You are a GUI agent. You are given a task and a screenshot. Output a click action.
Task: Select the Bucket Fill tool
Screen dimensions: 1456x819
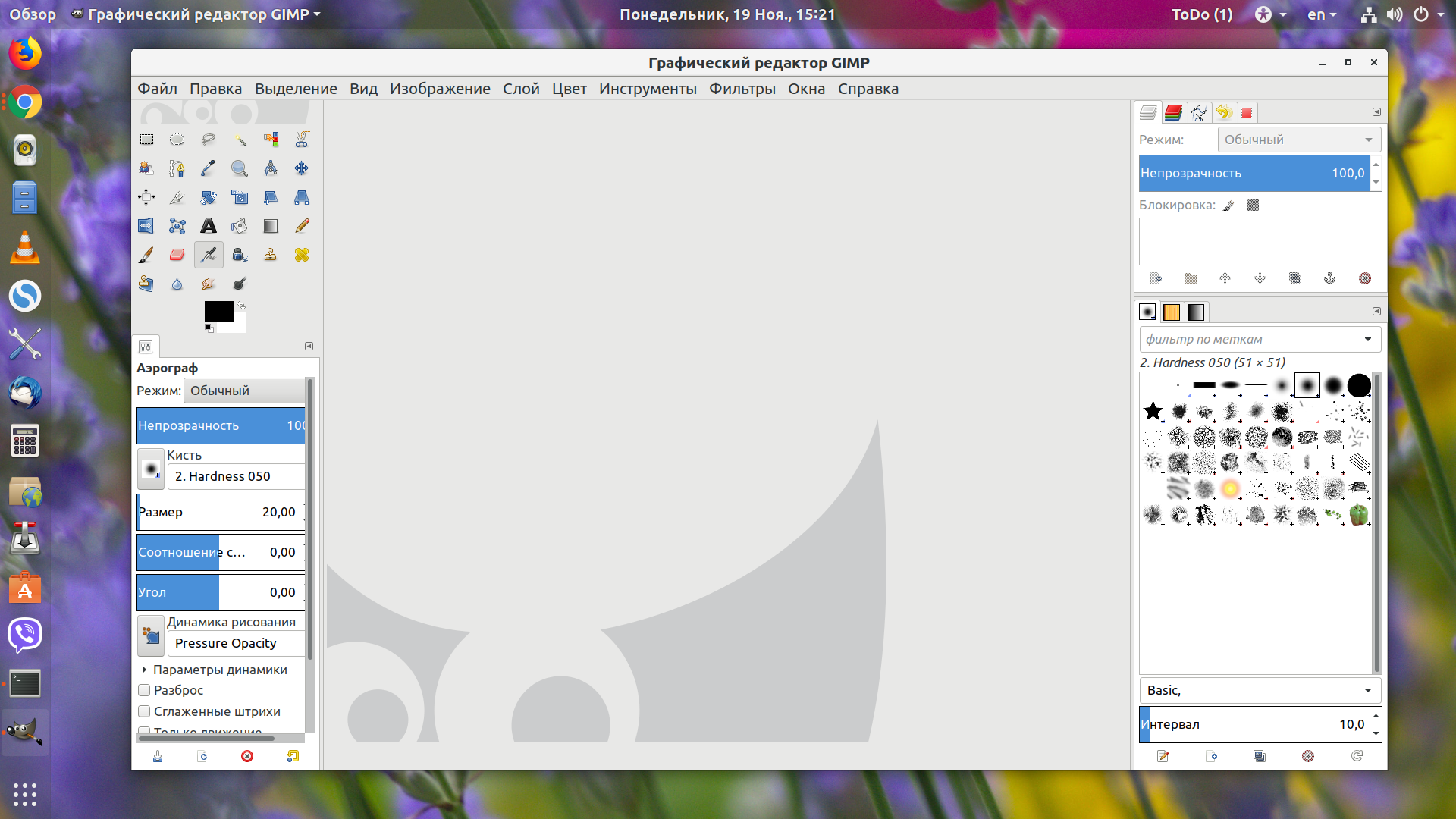[x=240, y=226]
